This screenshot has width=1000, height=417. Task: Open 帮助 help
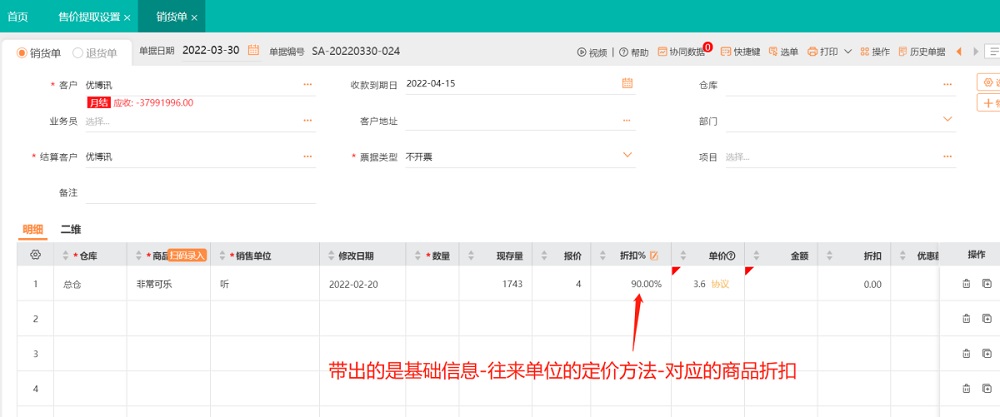coord(633,52)
